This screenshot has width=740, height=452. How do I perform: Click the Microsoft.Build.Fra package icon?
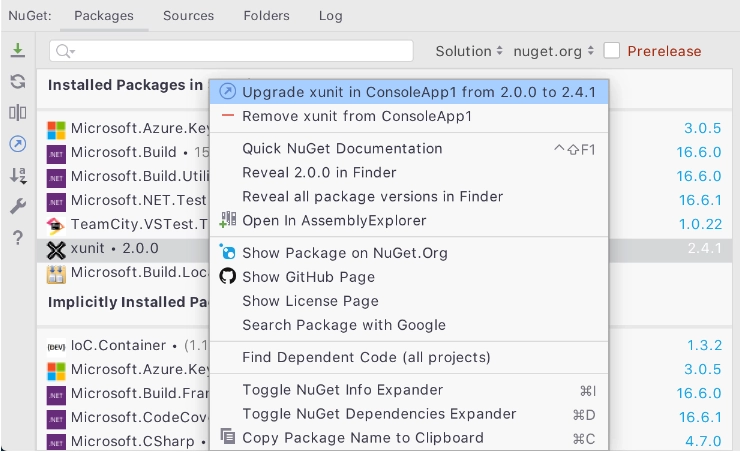coord(56,395)
